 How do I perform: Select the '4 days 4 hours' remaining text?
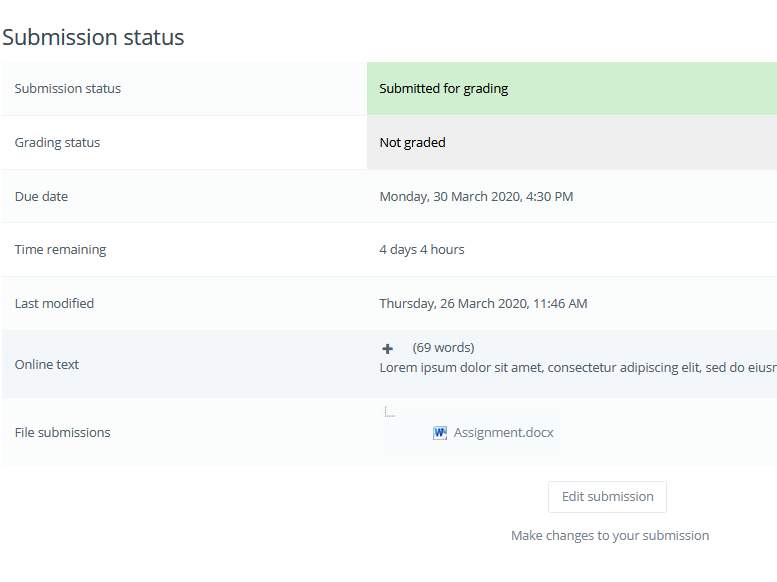pyautogui.click(x=422, y=250)
